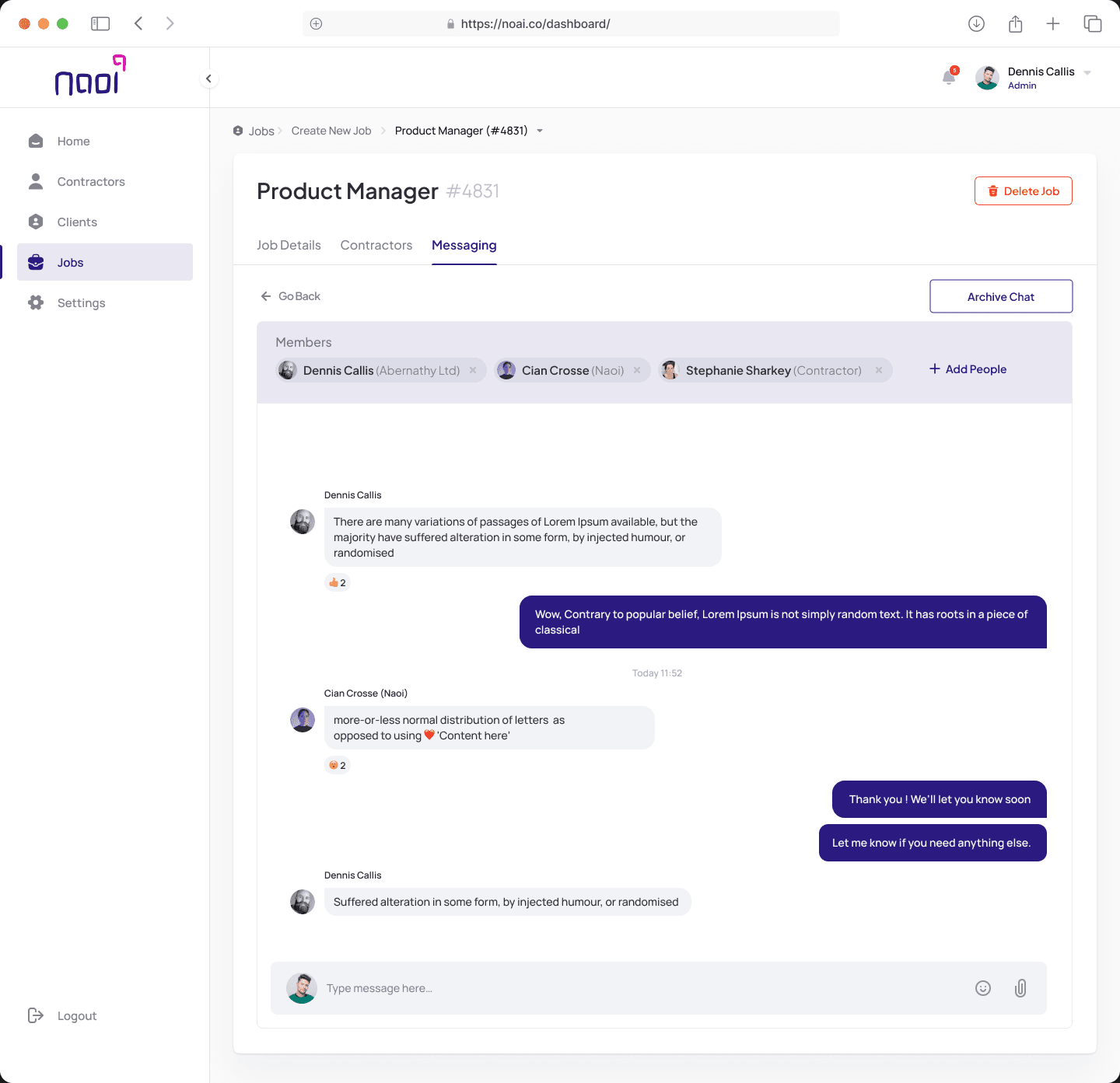This screenshot has height=1083, width=1120.
Task: Click Dennis Callis avatar beside last message
Action: (303, 902)
